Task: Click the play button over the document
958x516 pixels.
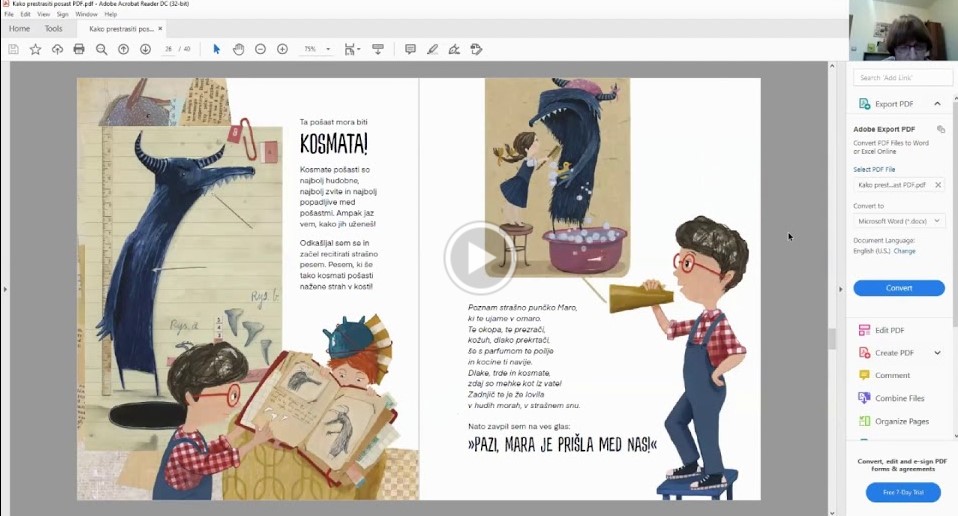Action: tap(479, 258)
